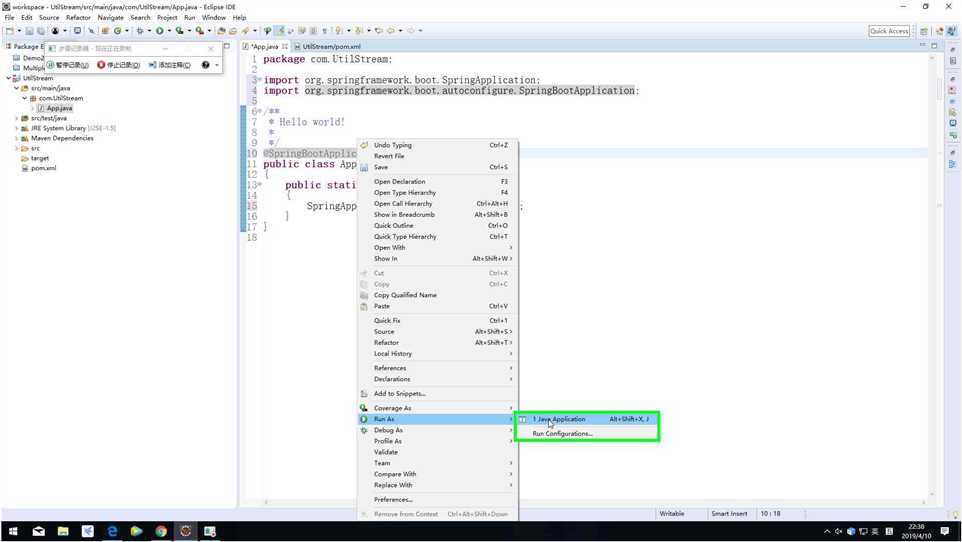Screen dimensions: 962x542
Task: Click Preferences... in the context menu
Action: 436,500
